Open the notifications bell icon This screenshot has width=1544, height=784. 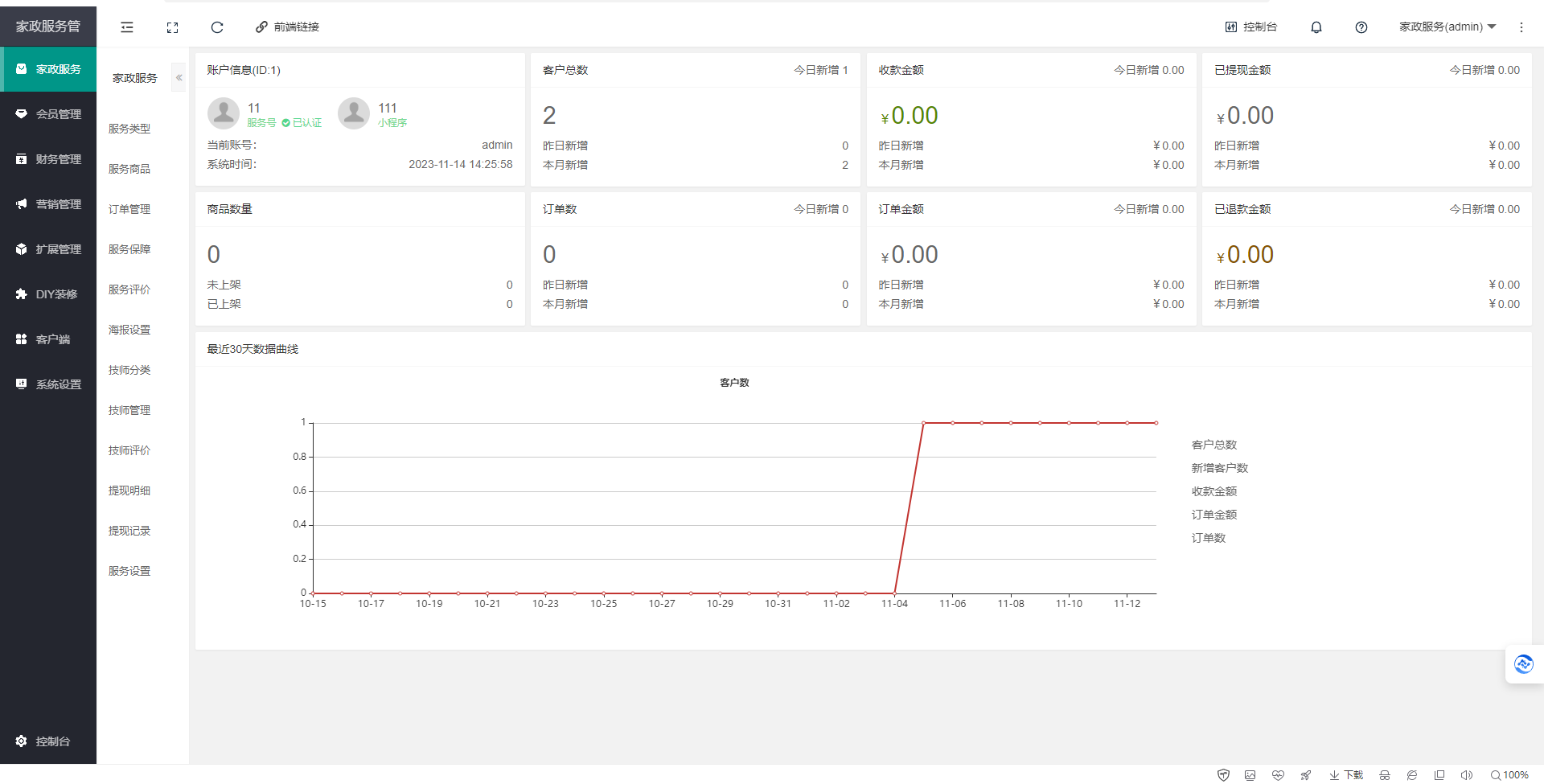point(1316,27)
